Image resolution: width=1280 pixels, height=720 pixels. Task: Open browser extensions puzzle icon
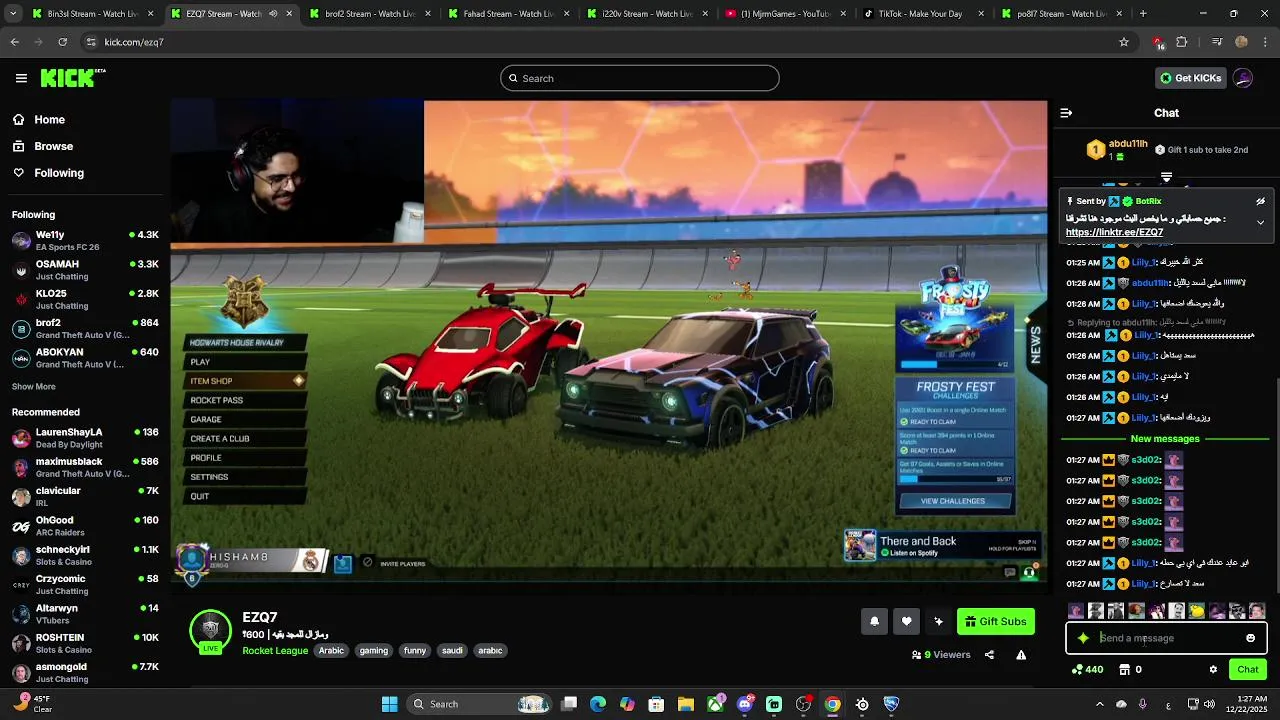pyautogui.click(x=1182, y=42)
